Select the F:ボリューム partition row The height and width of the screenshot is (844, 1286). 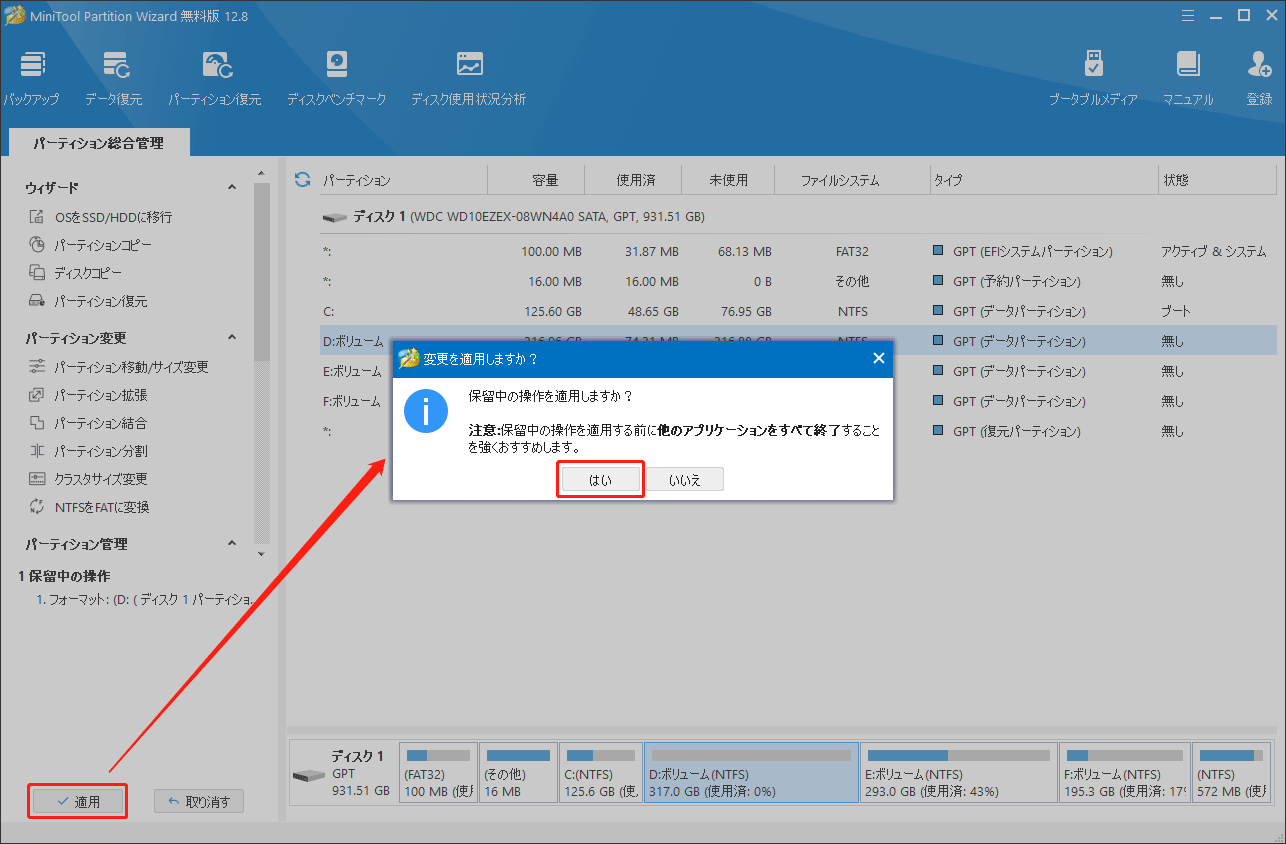798,401
